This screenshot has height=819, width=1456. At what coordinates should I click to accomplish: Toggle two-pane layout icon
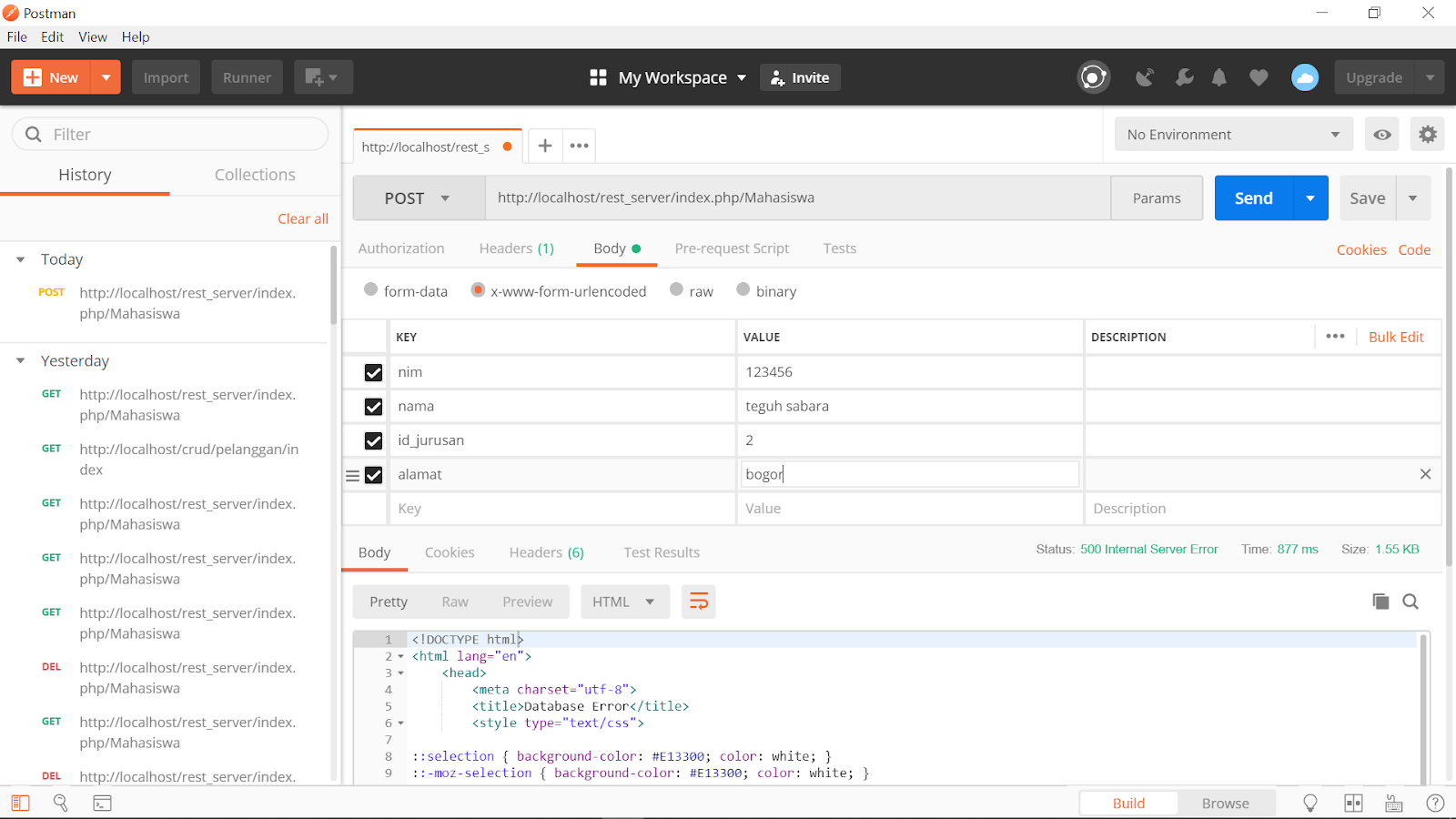coord(1354,803)
